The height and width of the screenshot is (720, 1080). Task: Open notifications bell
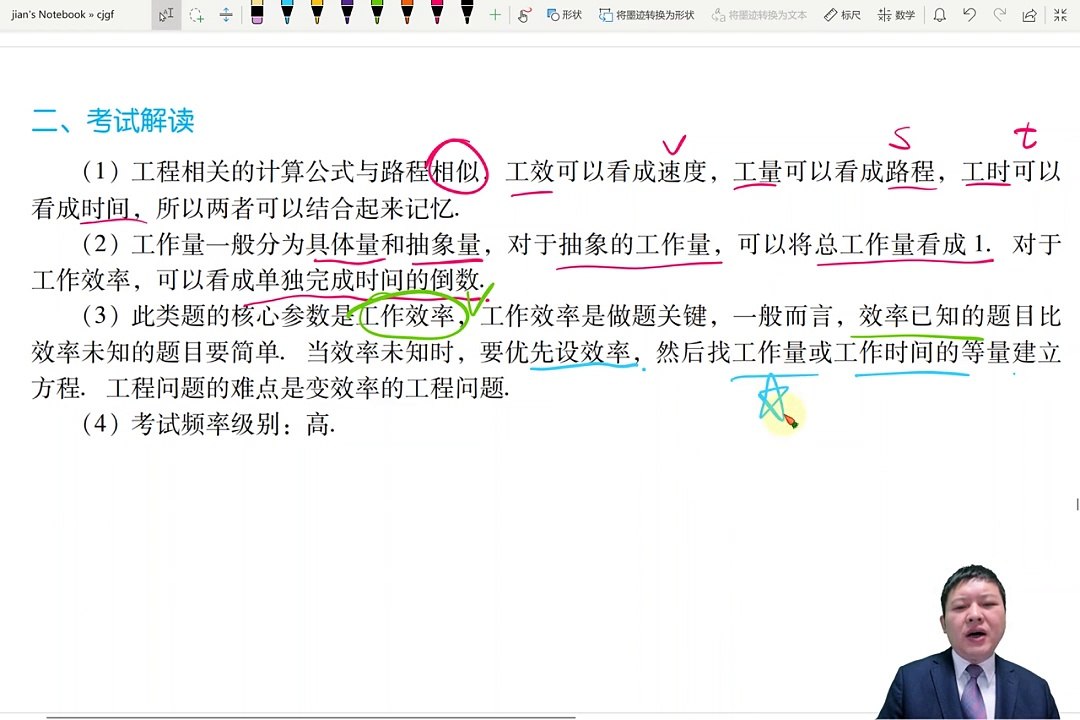[939, 14]
